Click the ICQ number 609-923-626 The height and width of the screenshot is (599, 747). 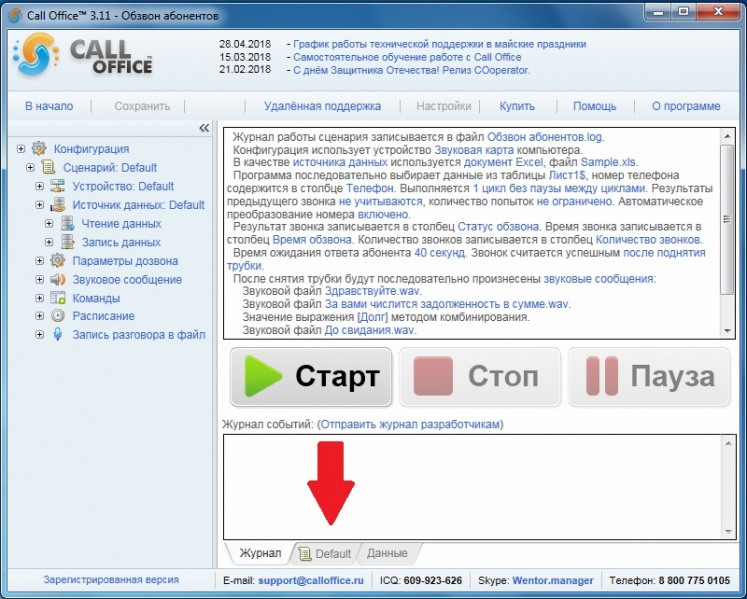pyautogui.click(x=433, y=580)
